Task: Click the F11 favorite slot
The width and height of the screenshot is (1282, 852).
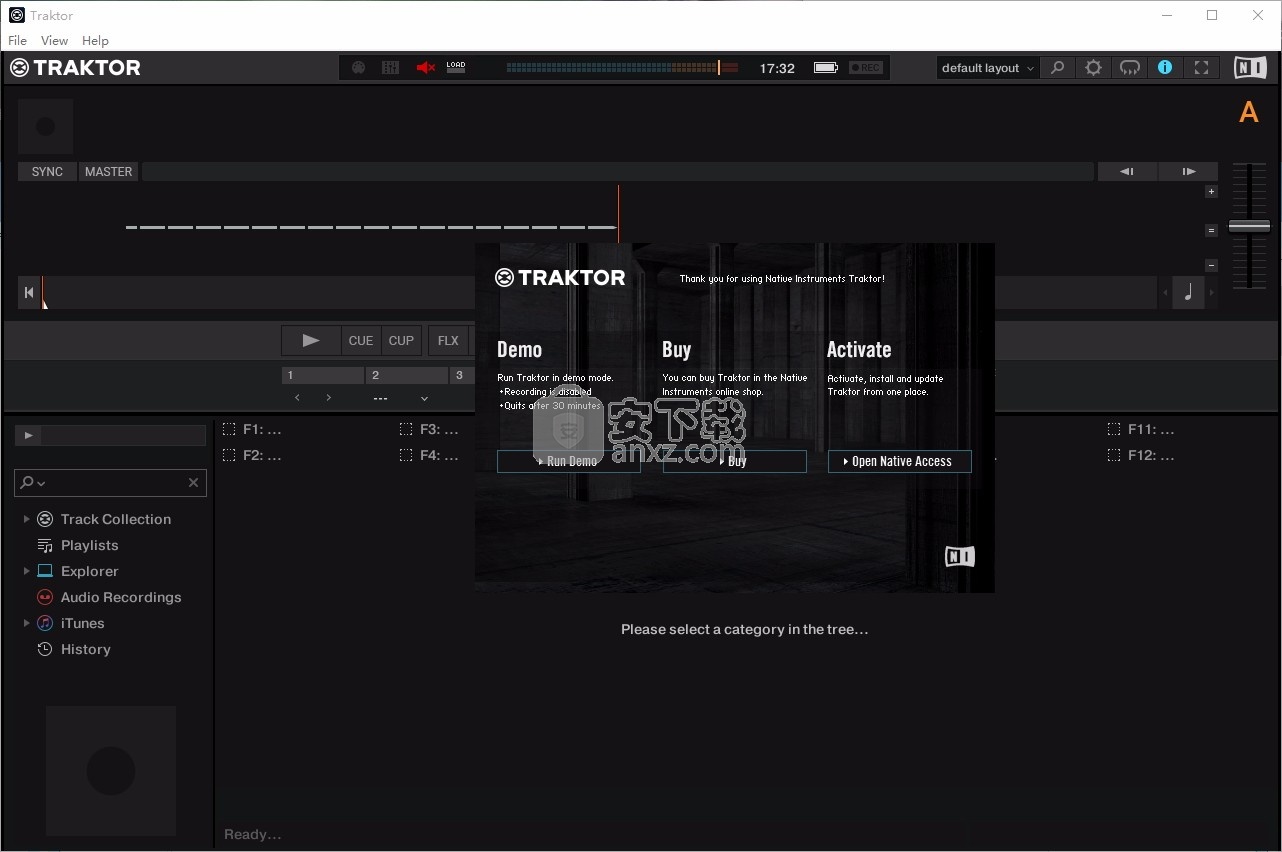Action: coord(1141,429)
